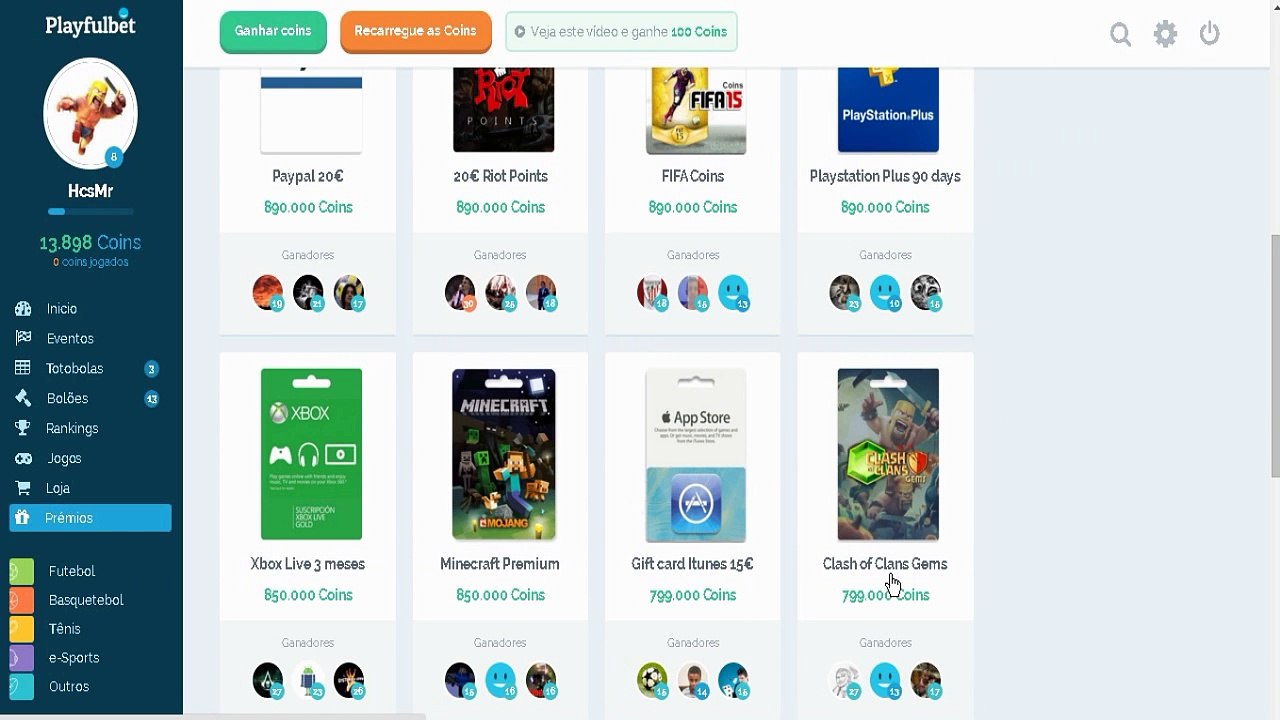Click the blue smiley winner avatar under Minecraft Premium
The width and height of the screenshot is (1280, 720).
(x=500, y=680)
